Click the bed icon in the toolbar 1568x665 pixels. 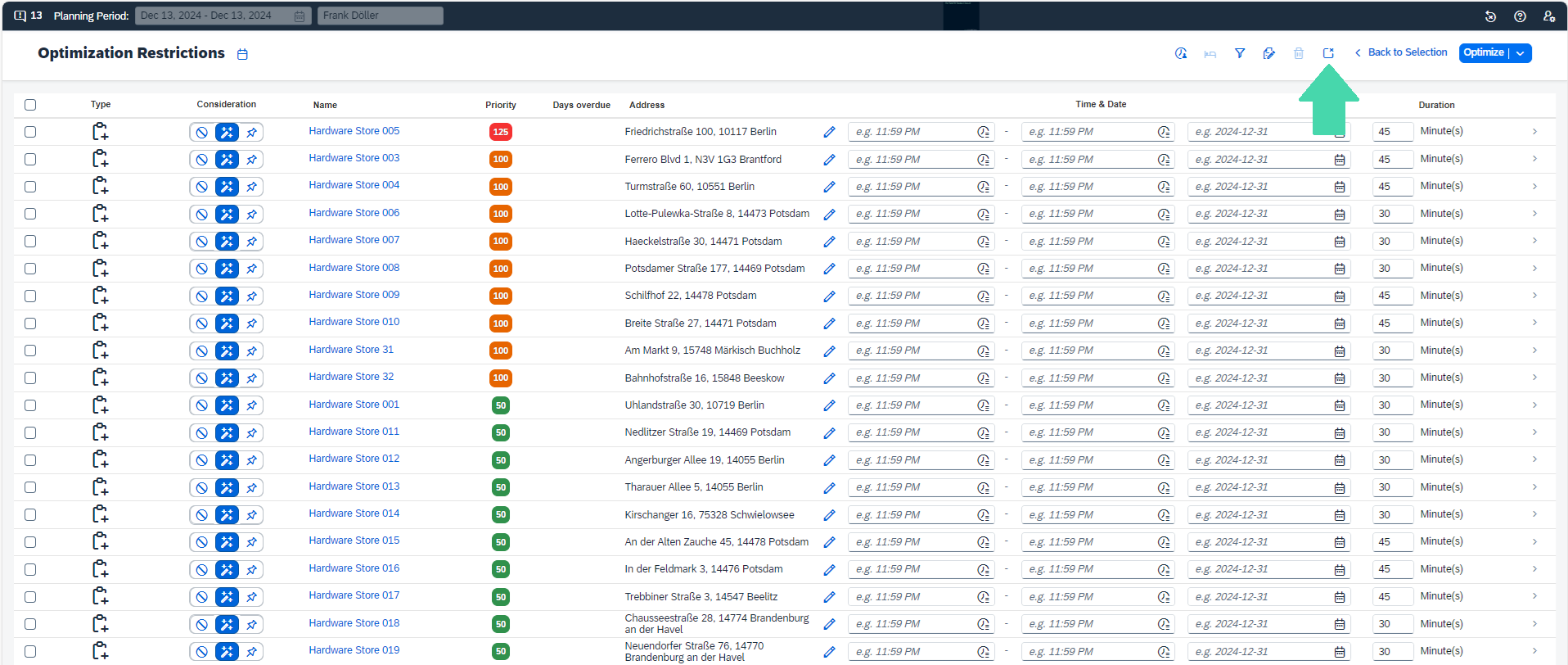(1210, 54)
